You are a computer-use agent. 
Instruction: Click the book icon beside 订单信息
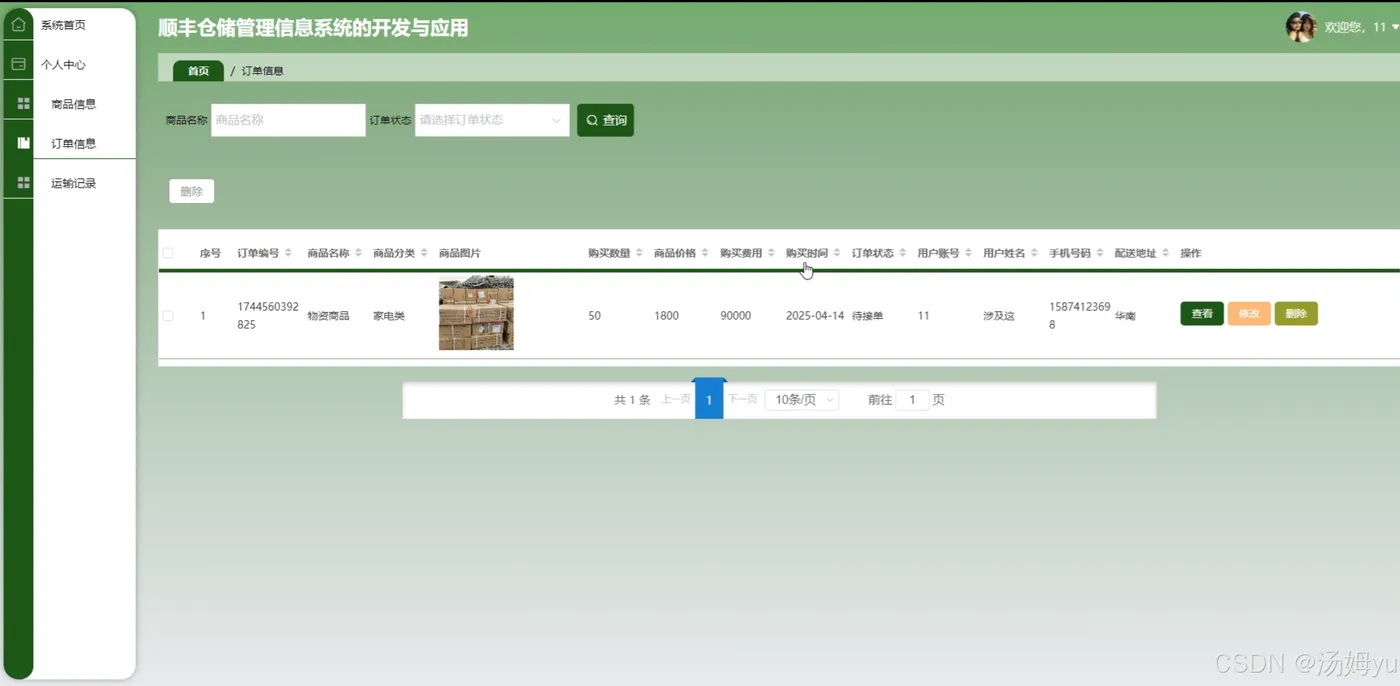23,143
